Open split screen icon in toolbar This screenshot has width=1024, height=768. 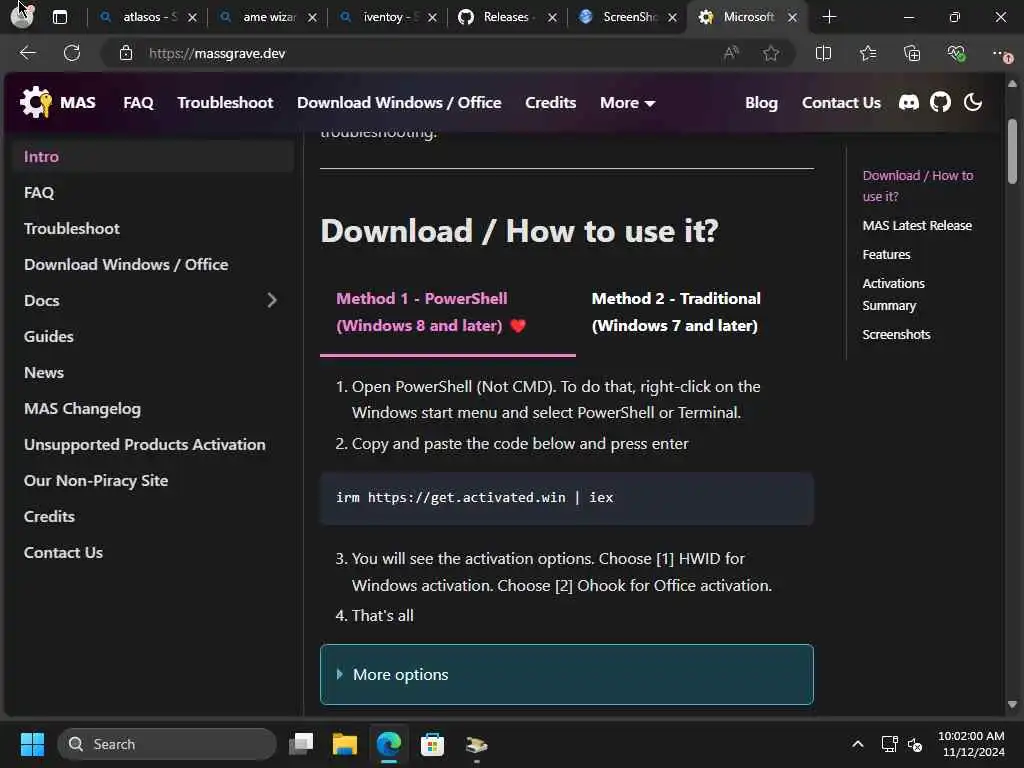[x=824, y=53]
